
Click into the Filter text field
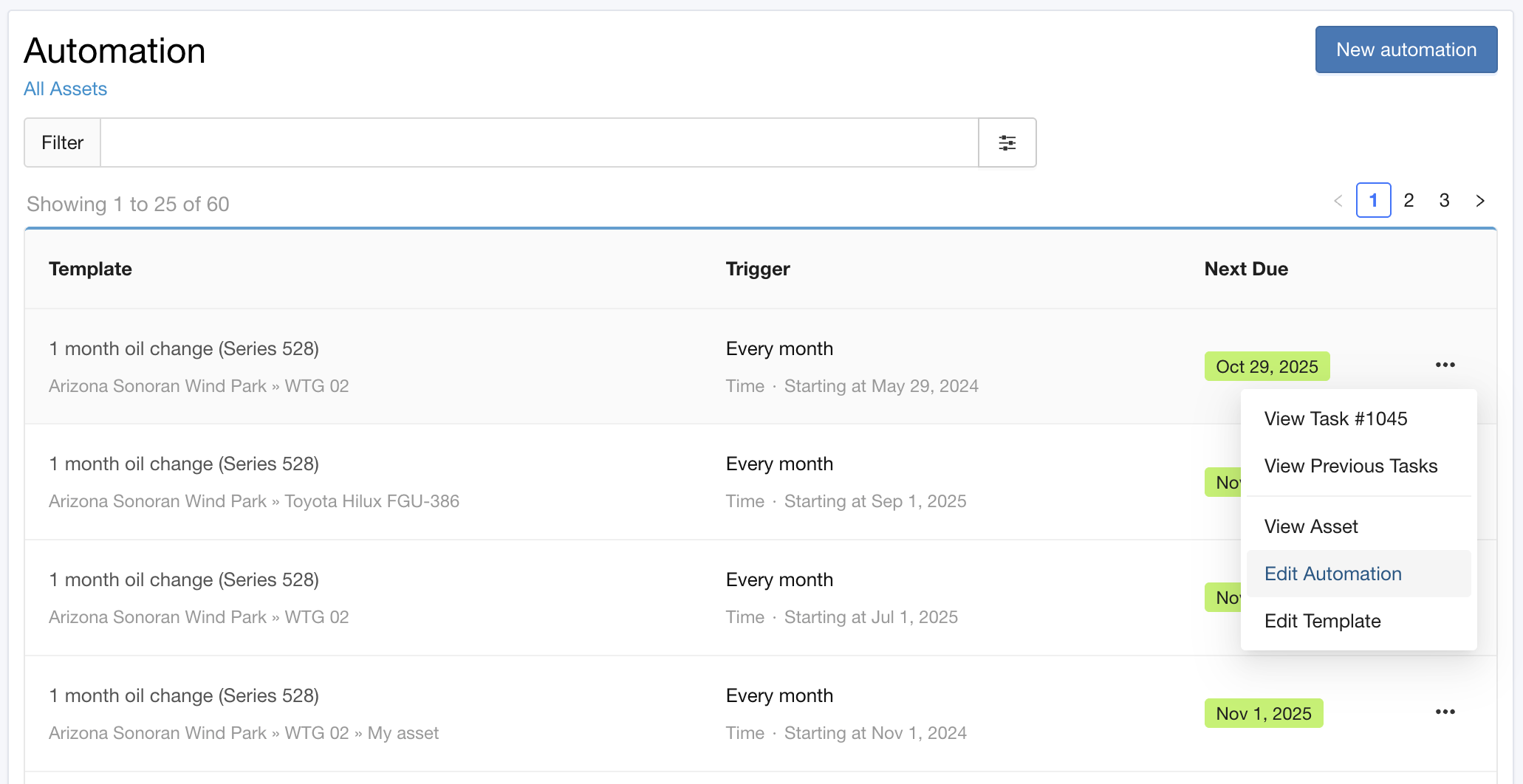pos(539,142)
